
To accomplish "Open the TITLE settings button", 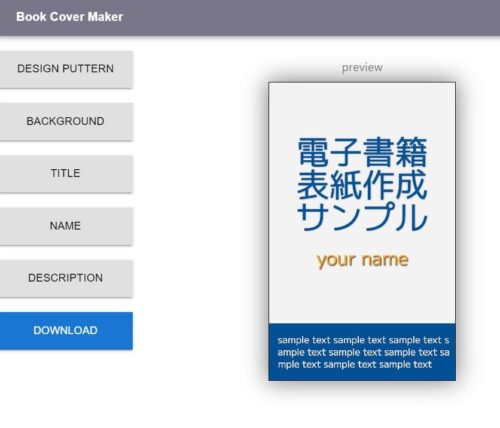I will pos(66,174).
